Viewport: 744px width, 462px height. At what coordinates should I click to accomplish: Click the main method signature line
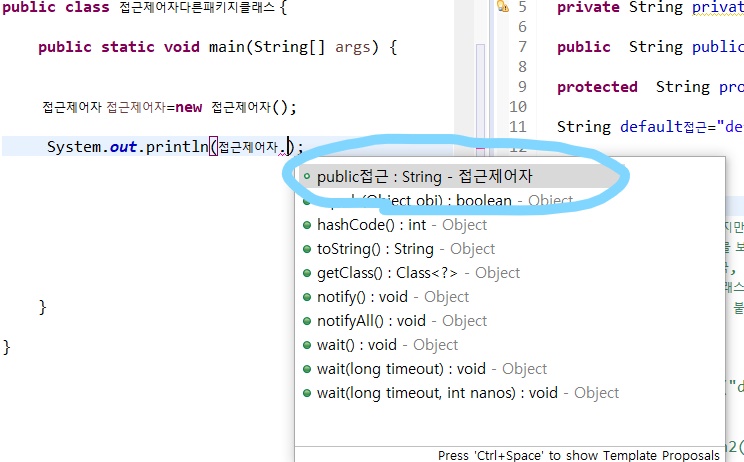(218, 47)
